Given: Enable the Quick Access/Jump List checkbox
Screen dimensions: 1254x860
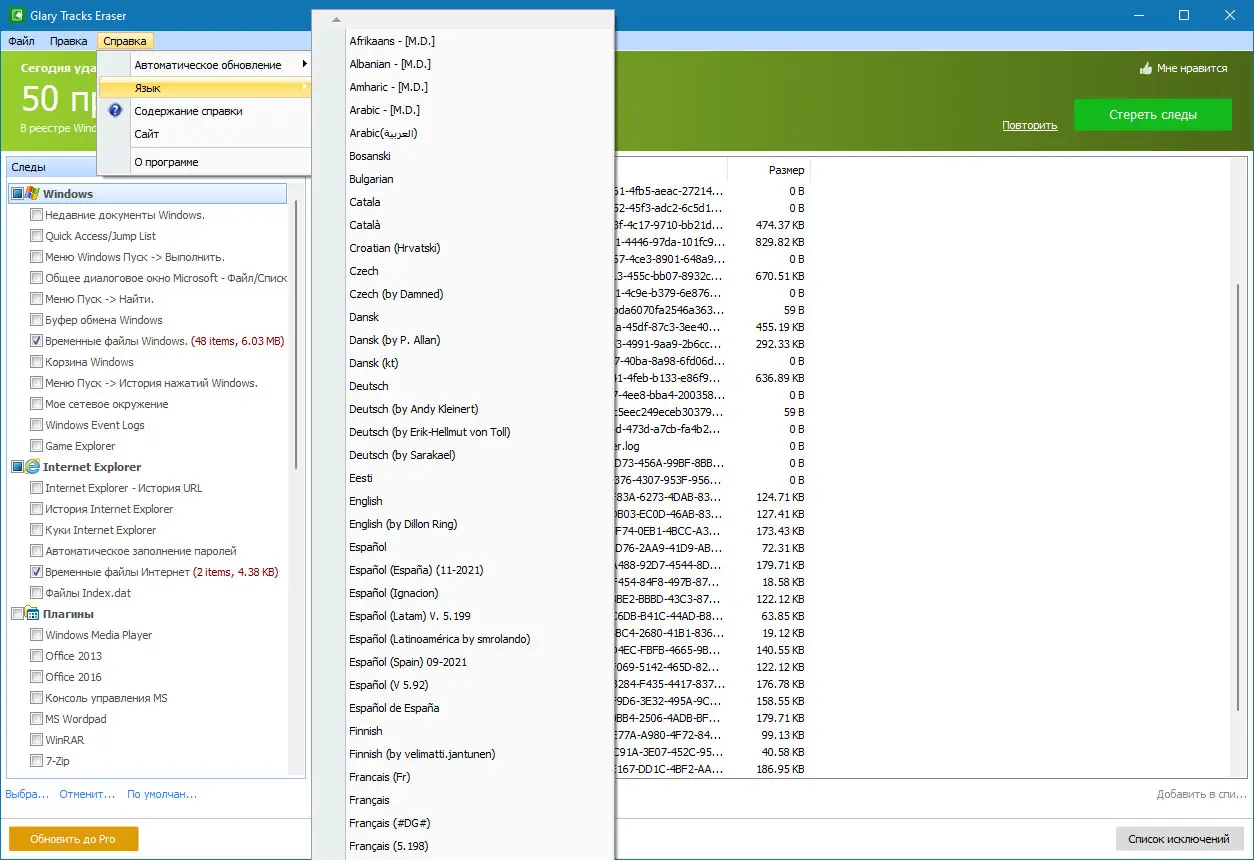Looking at the screenshot, I should (36, 236).
